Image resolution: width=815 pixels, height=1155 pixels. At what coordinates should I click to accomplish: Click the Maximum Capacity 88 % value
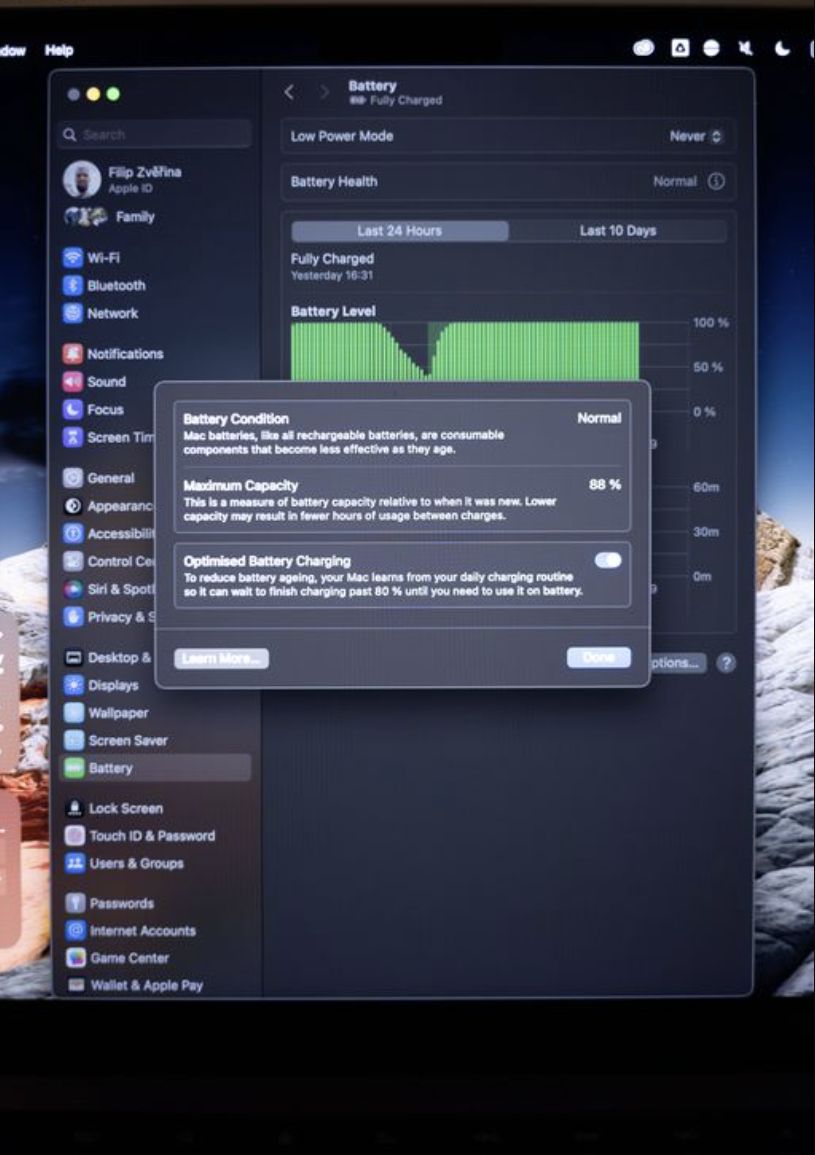(604, 485)
